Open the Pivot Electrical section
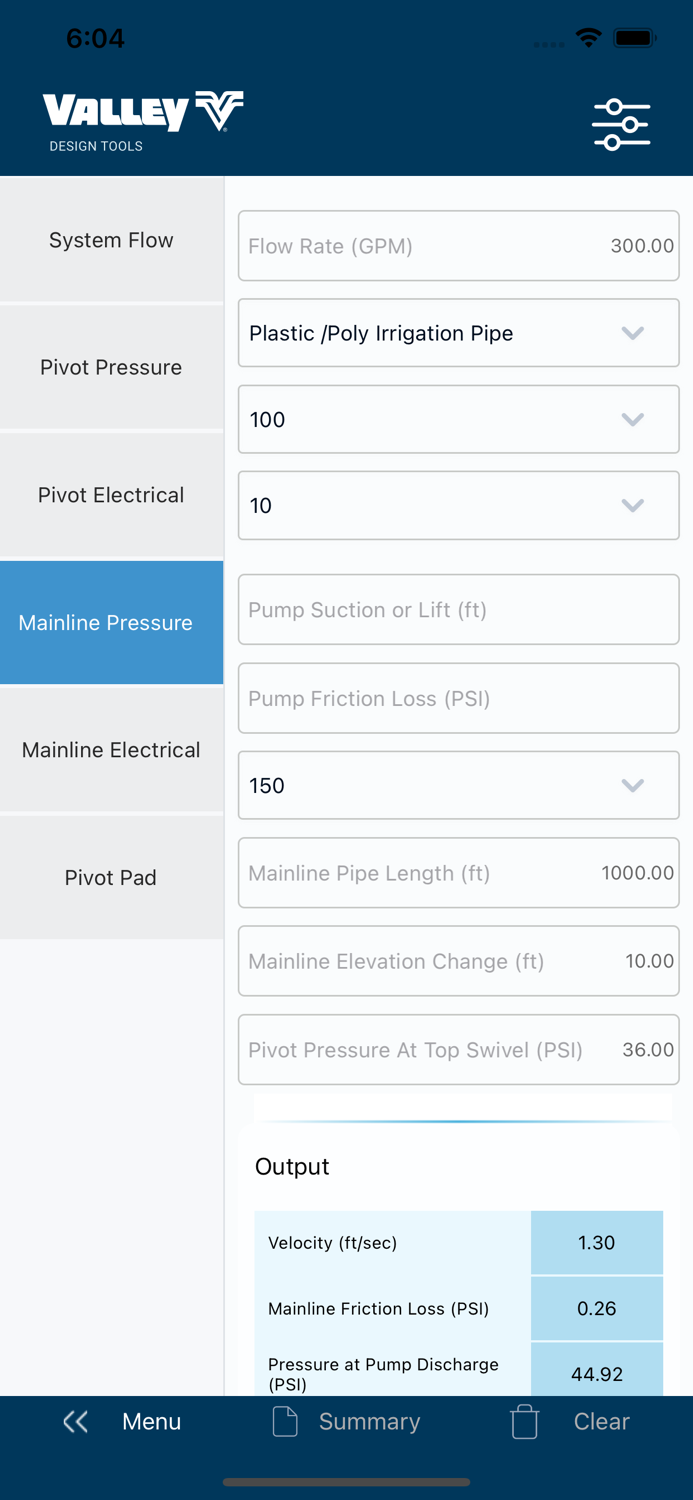Image resolution: width=693 pixels, height=1500 pixels. coord(111,495)
